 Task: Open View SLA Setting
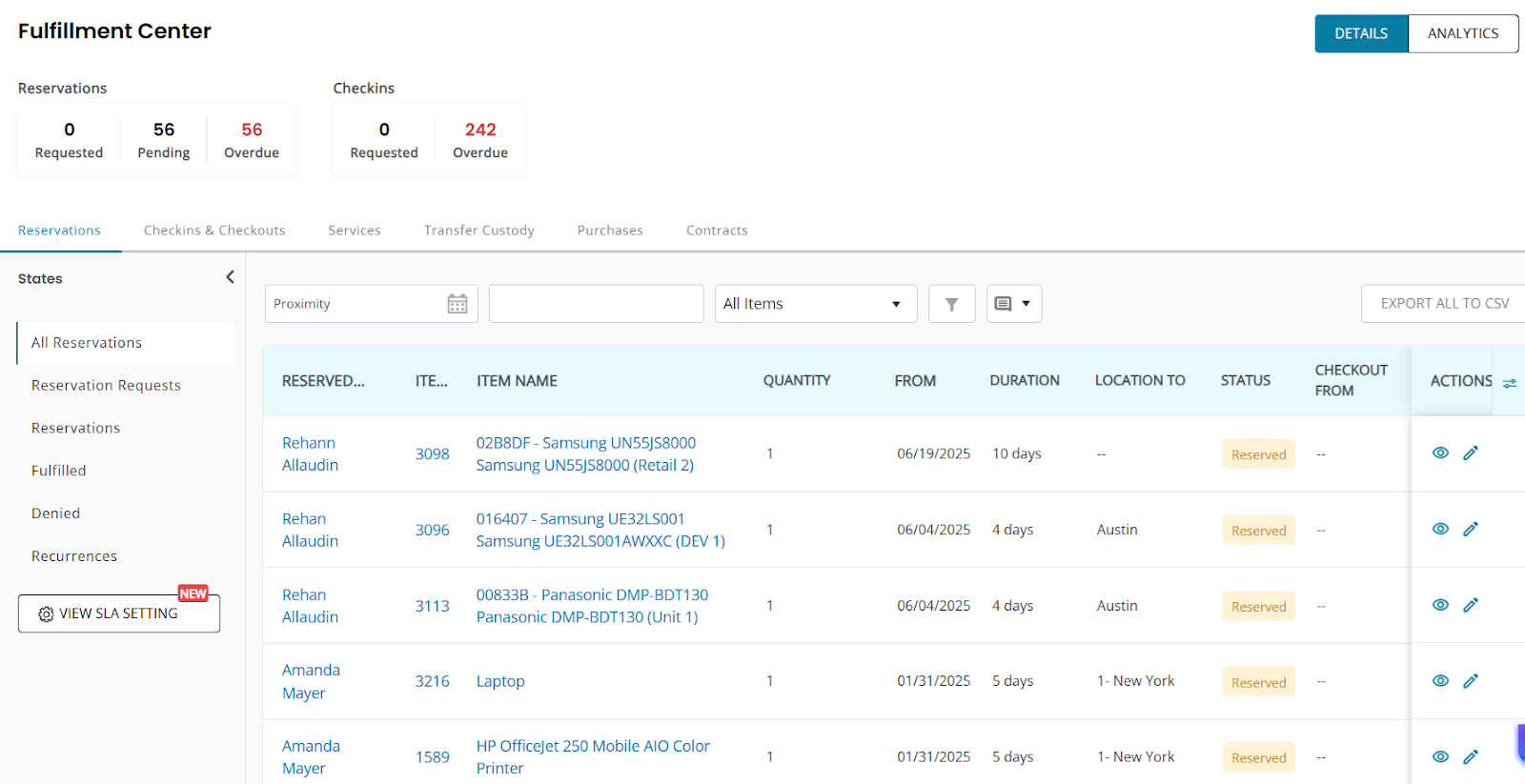[119, 613]
